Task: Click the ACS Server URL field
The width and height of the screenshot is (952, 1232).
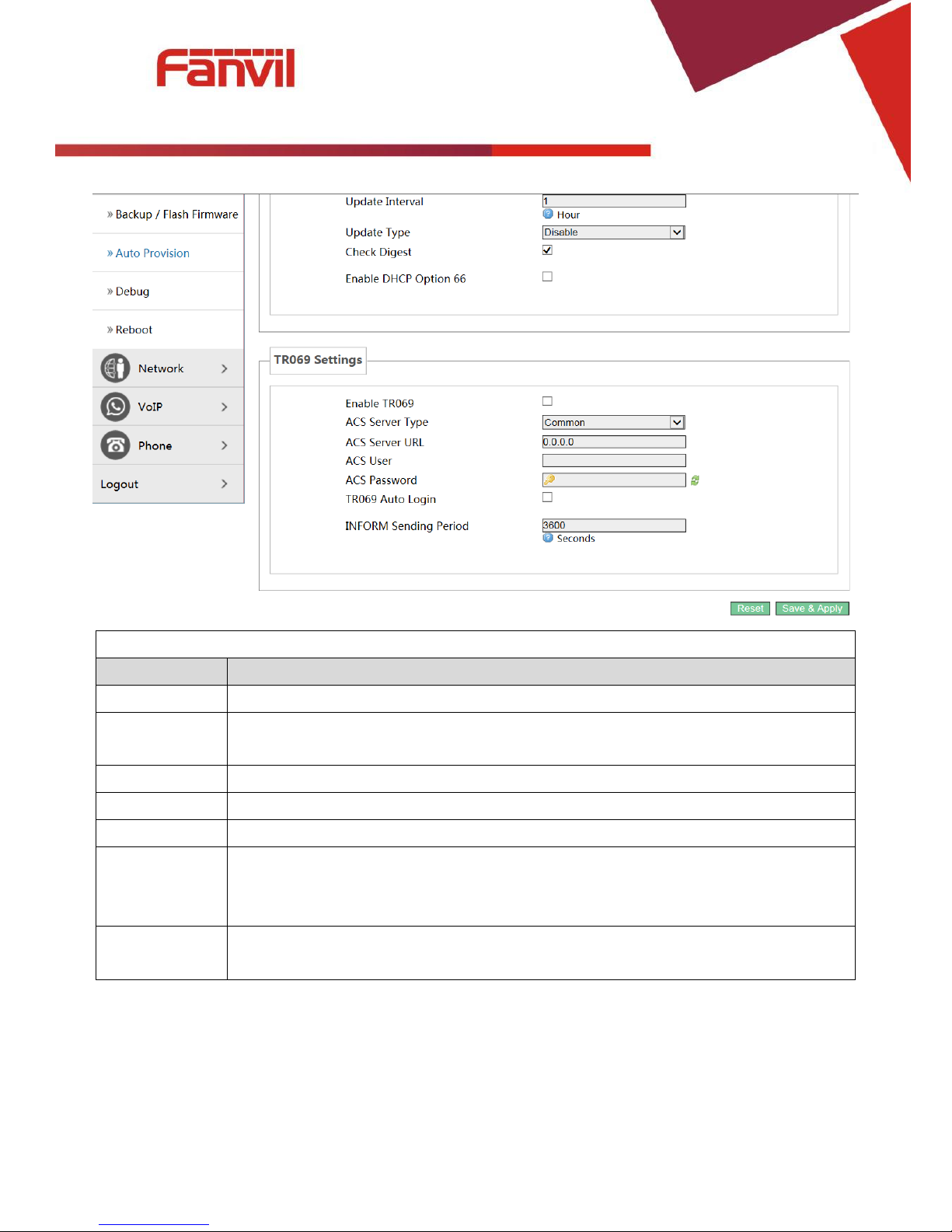Action: (x=614, y=441)
